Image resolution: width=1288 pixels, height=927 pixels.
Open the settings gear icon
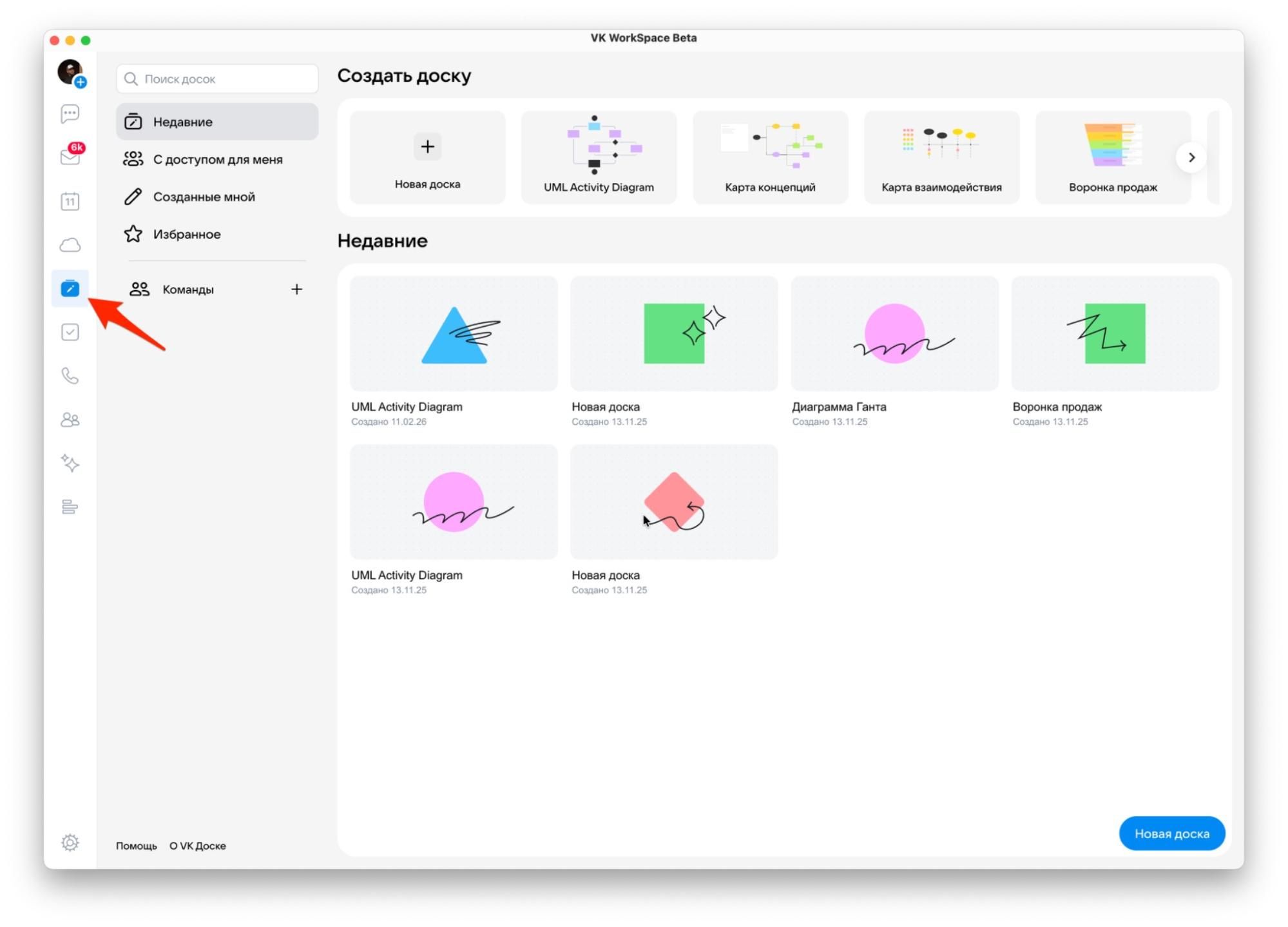pyautogui.click(x=70, y=843)
